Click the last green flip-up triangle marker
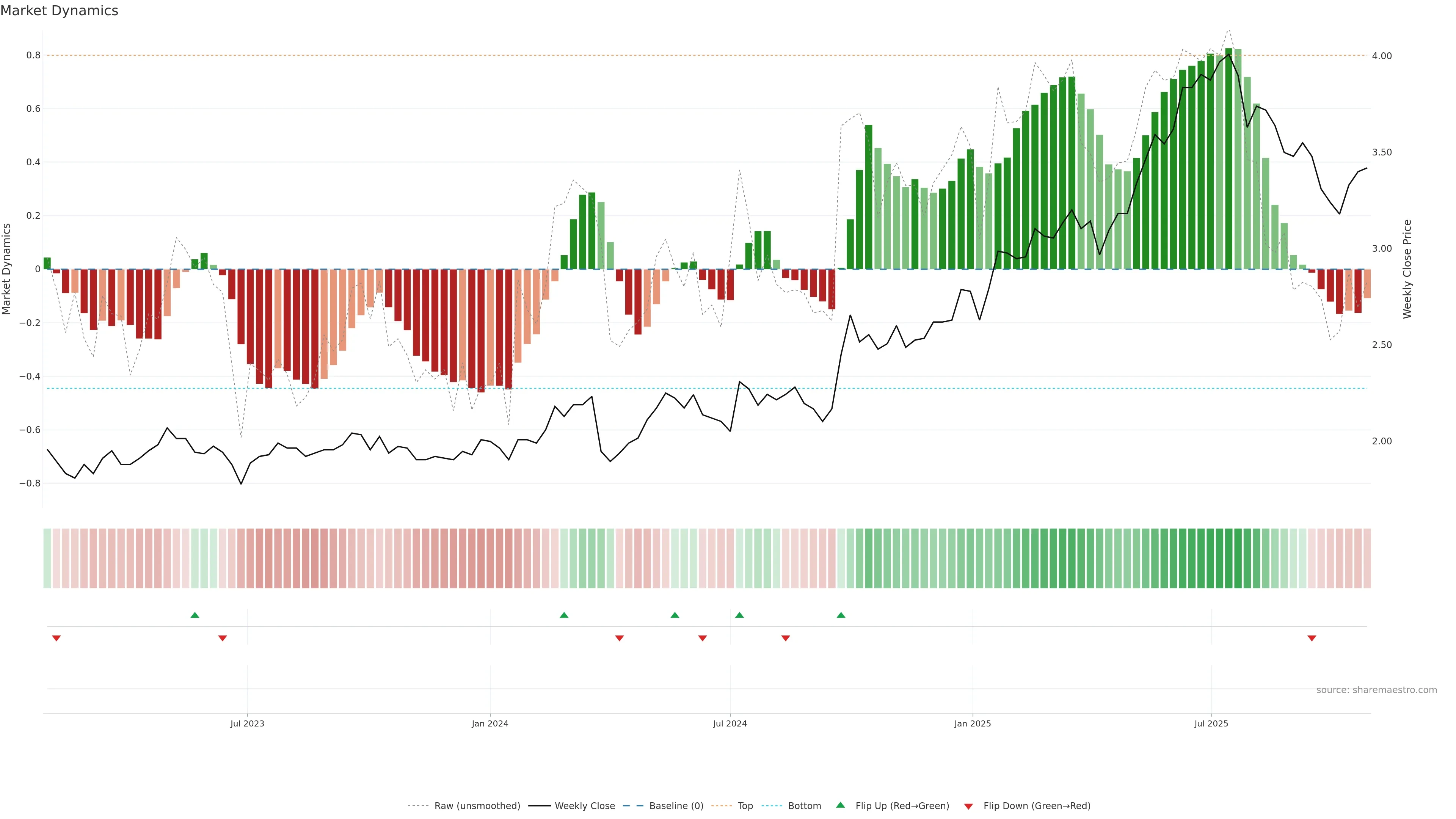Image resolution: width=1456 pixels, height=819 pixels. 841,615
